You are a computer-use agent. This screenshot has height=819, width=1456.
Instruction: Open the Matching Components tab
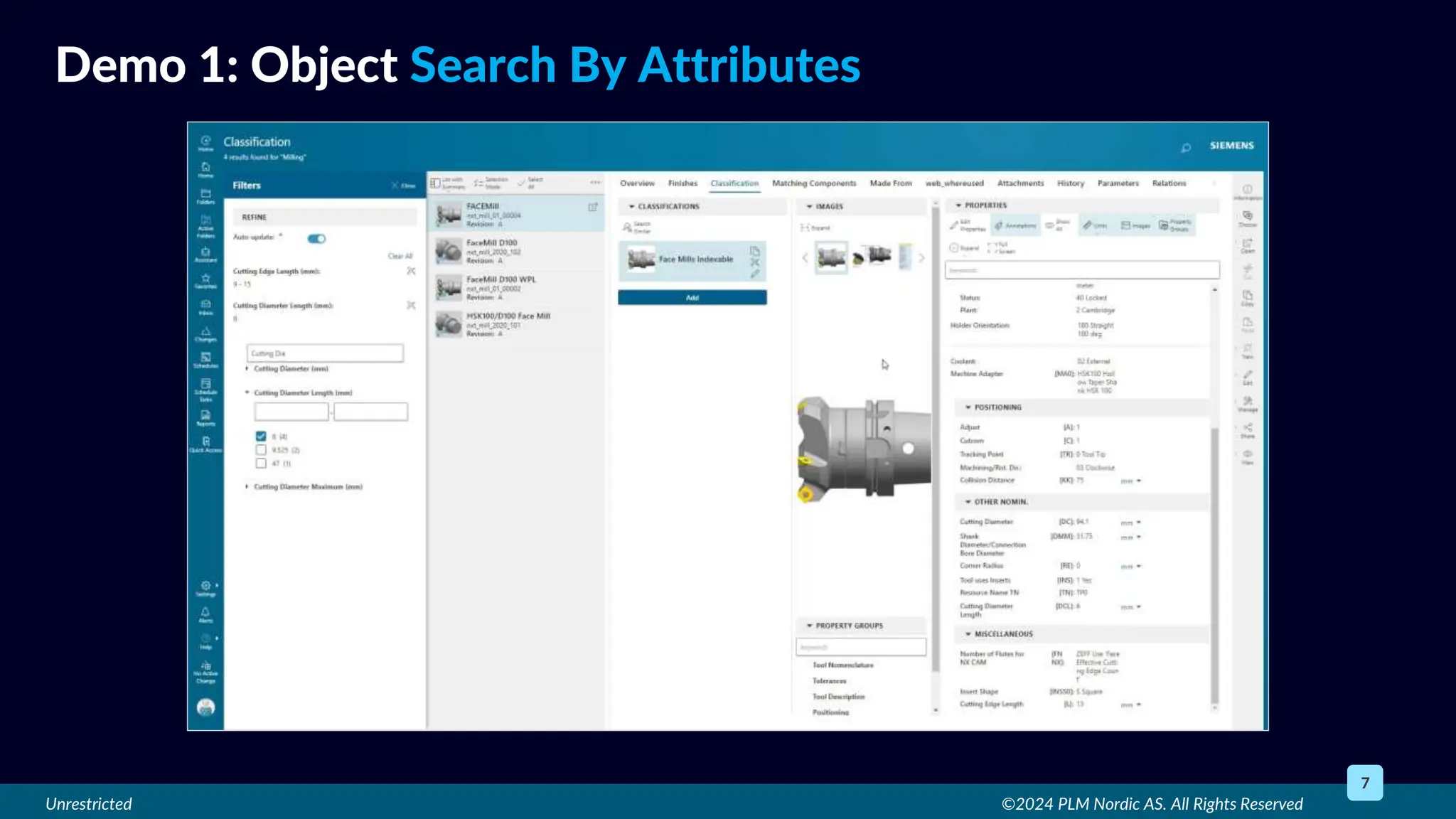pos(814,183)
